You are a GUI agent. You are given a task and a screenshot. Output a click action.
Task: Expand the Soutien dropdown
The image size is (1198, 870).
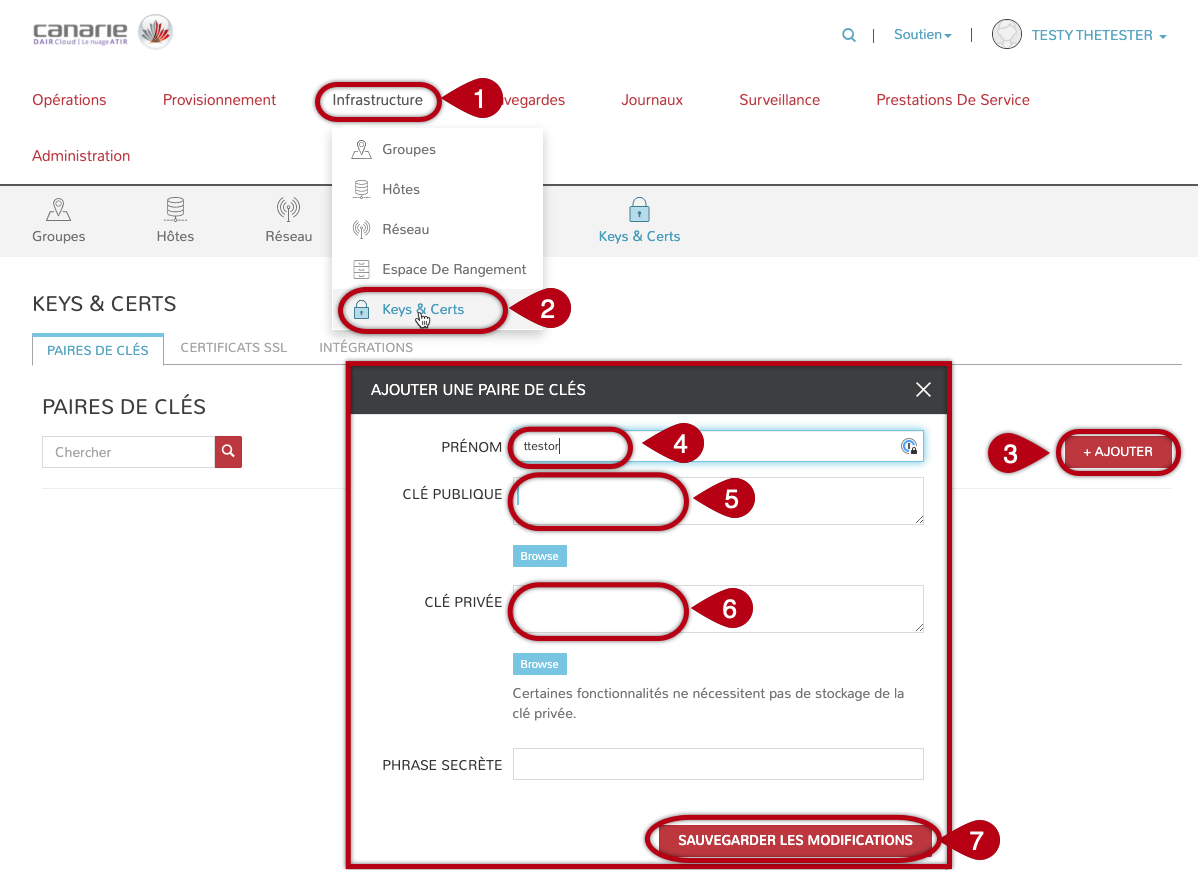click(x=922, y=35)
